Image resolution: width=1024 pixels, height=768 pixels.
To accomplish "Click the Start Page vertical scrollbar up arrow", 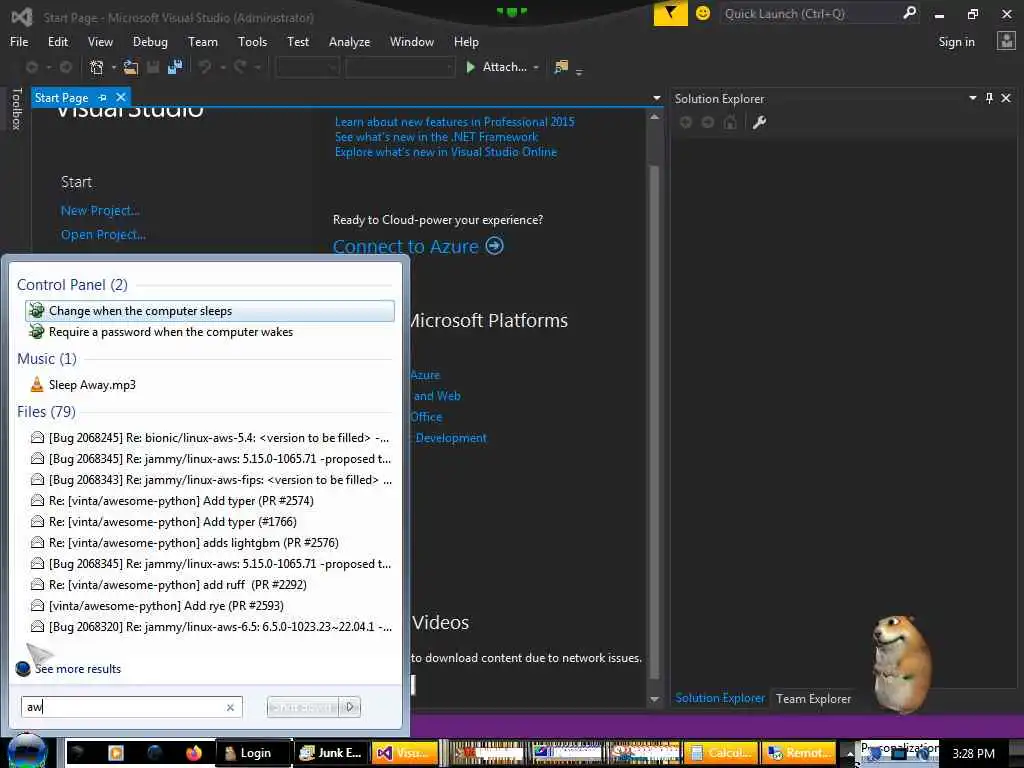I will click(x=654, y=117).
